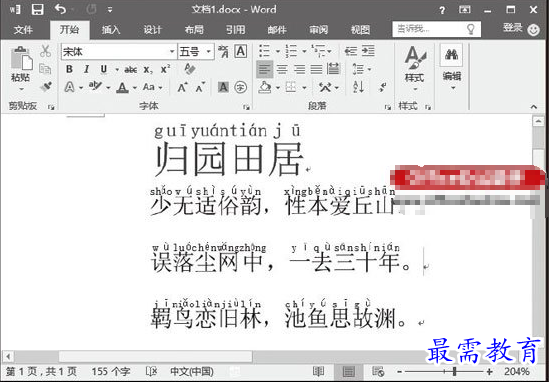Screen dimensions: 549x382
Task: Click the Justify alignment icon
Action: [x=317, y=69]
